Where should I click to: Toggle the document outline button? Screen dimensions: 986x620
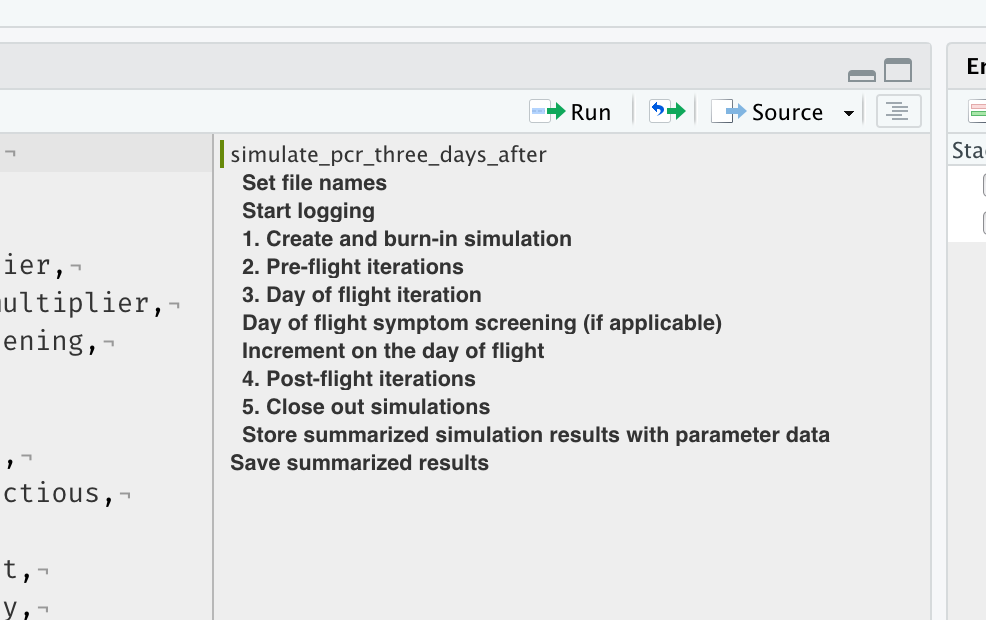pyautogui.click(x=898, y=111)
